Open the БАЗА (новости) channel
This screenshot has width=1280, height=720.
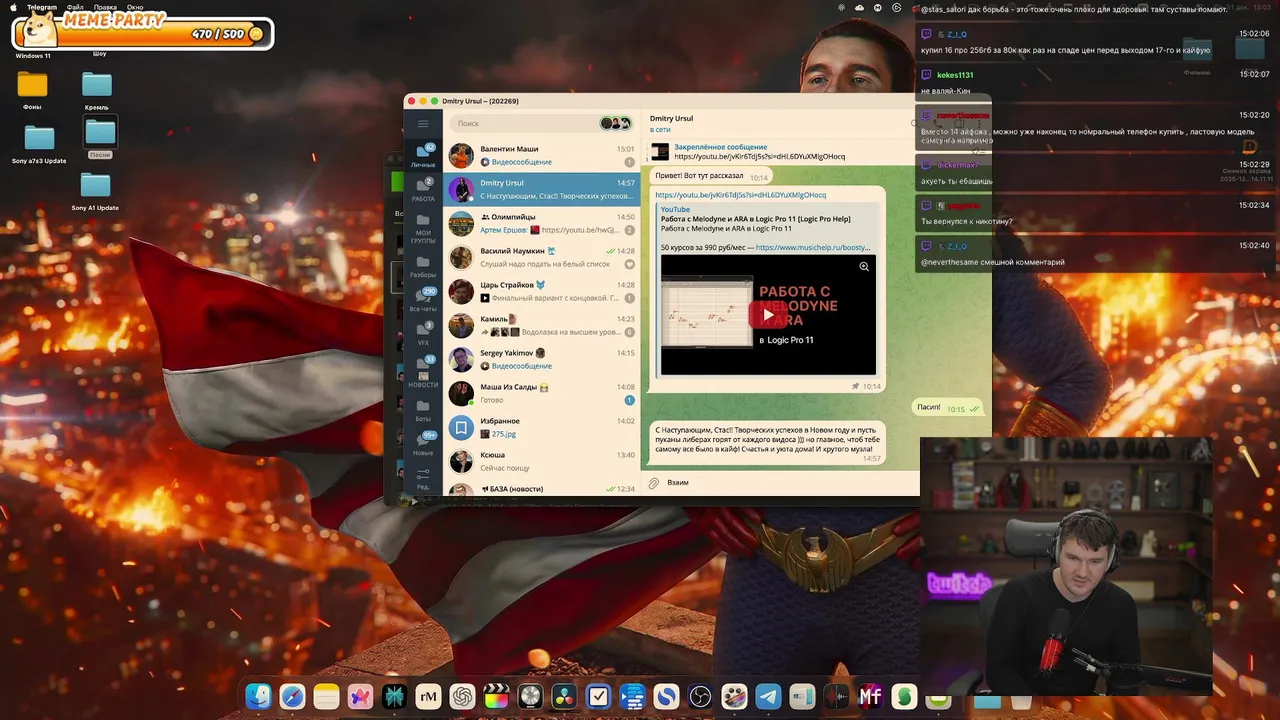click(x=542, y=488)
